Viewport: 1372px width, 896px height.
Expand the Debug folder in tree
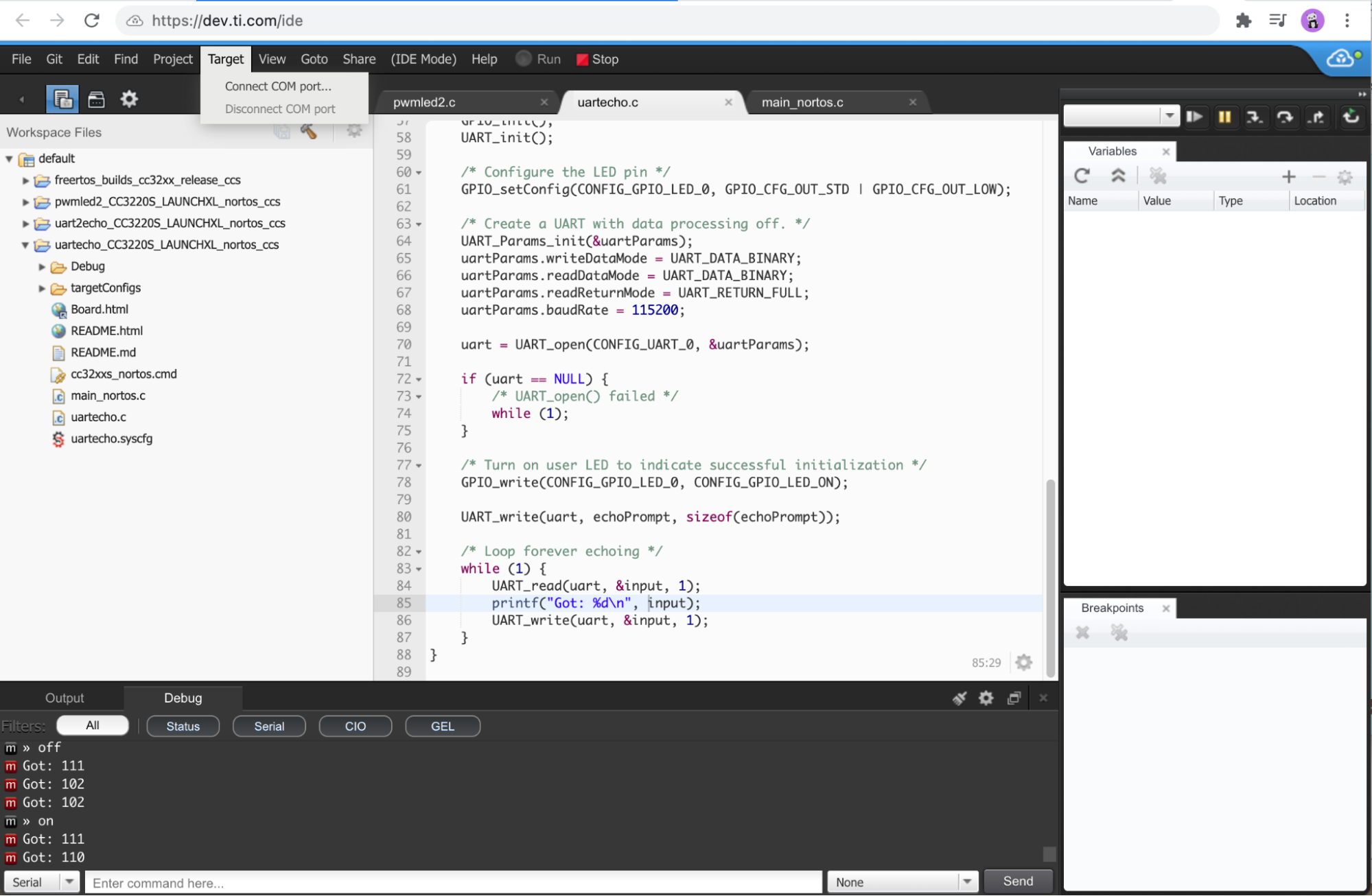(43, 266)
